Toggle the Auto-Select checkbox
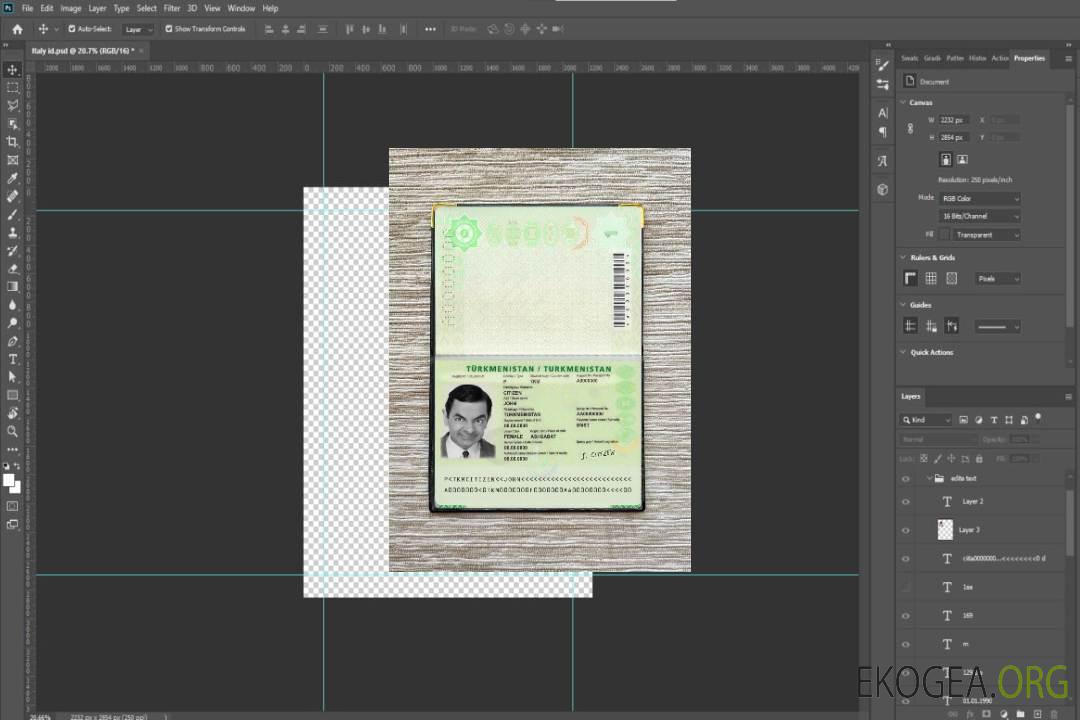This screenshot has height=720, width=1080. [72, 29]
